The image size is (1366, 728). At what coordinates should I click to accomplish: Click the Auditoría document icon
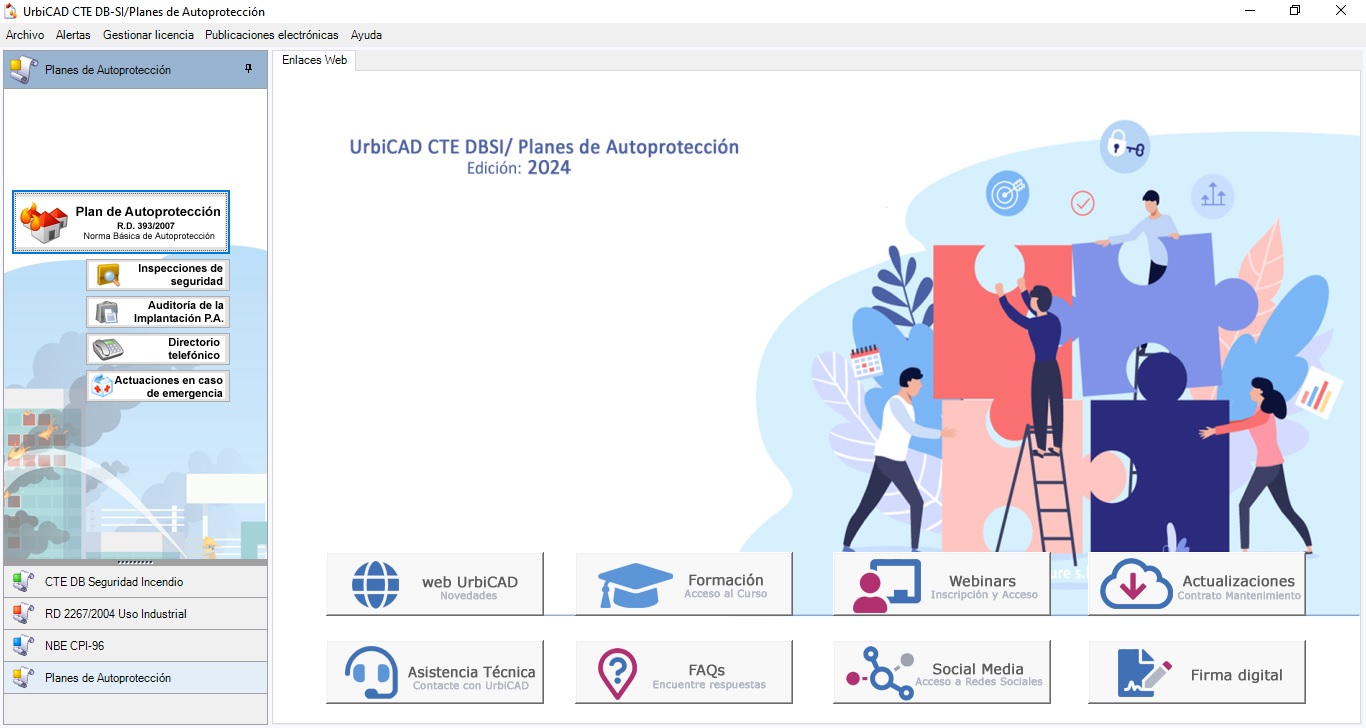tap(107, 312)
